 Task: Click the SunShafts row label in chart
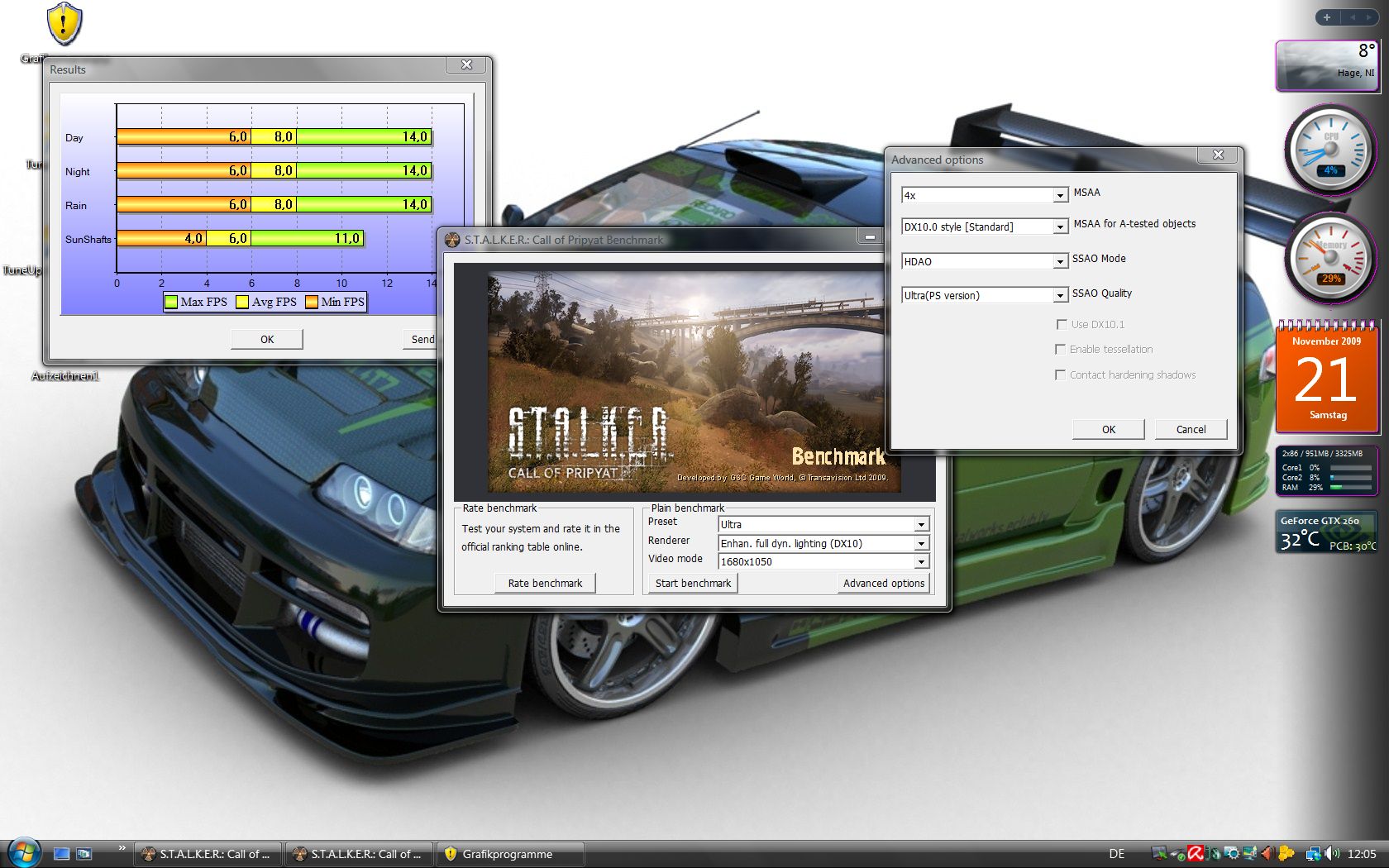pos(88,240)
